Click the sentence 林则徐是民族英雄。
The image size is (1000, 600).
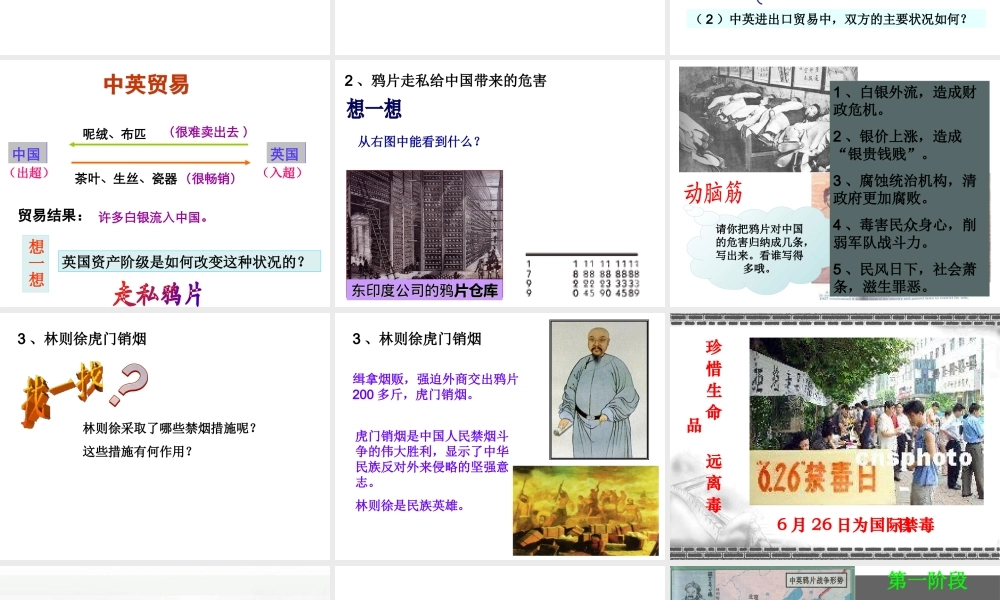[411, 506]
